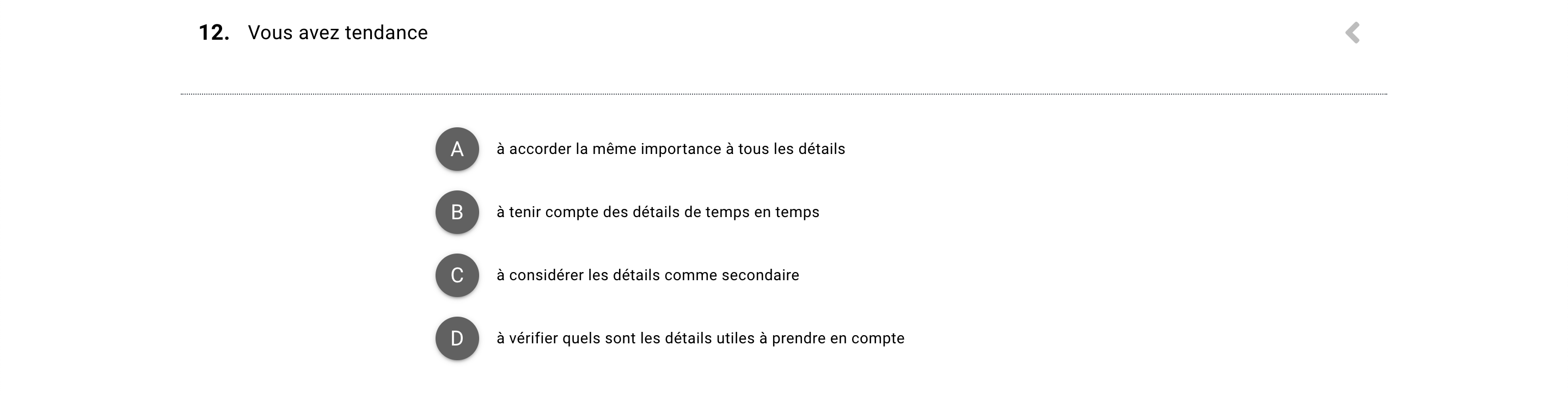1568x395 pixels.
Task: Click the question number 12
Action: click(213, 33)
